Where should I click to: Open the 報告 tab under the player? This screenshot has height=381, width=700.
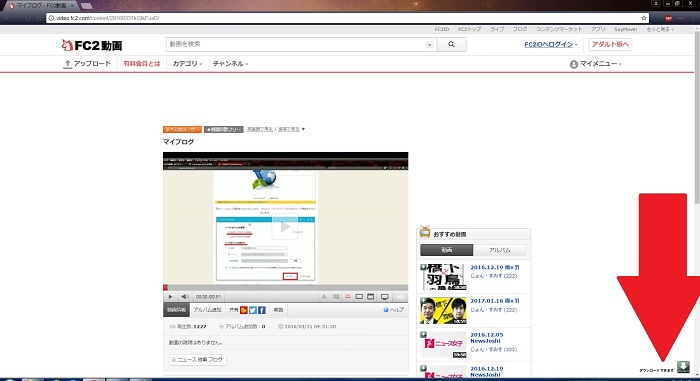coord(278,310)
